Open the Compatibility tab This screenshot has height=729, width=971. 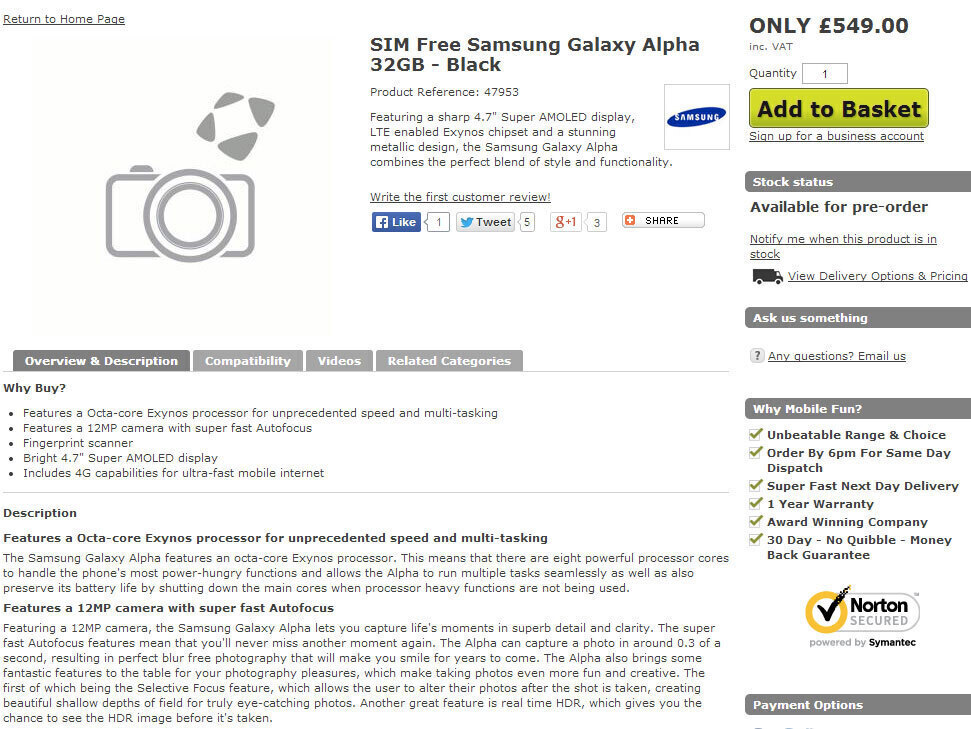point(248,361)
